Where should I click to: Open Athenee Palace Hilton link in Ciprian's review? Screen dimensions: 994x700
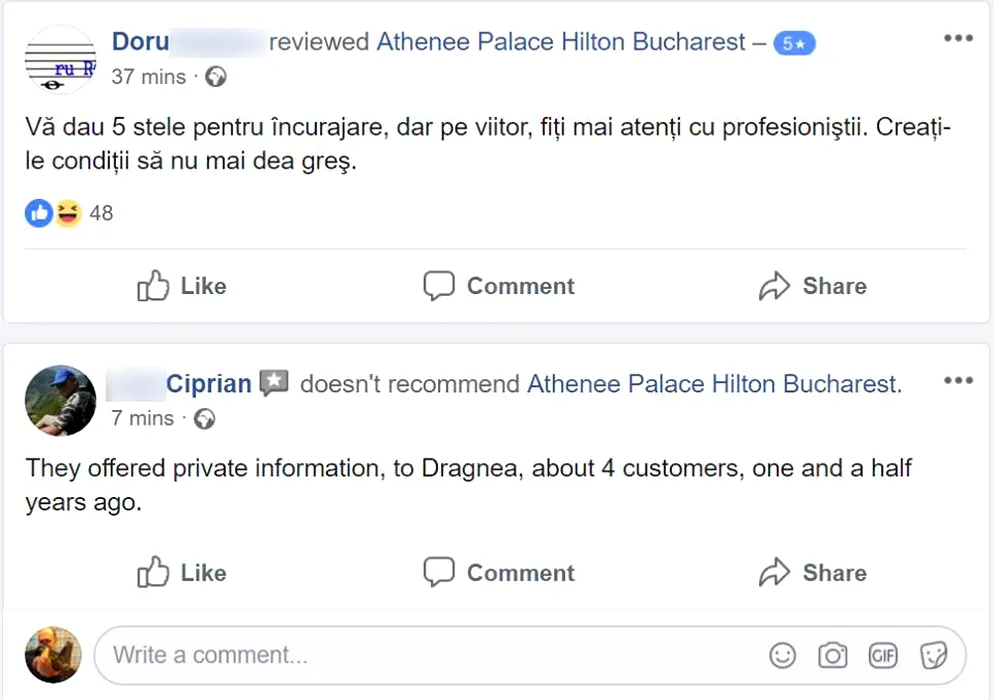[x=712, y=384]
